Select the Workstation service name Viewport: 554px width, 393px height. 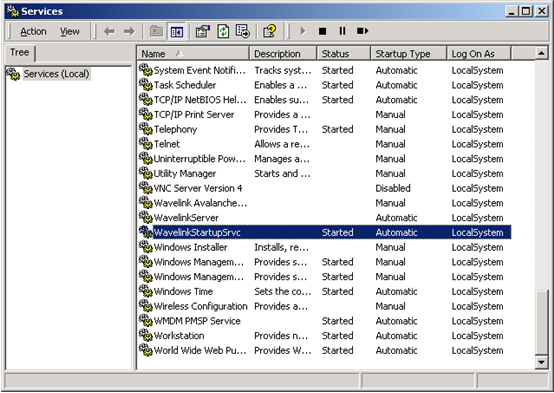point(179,336)
